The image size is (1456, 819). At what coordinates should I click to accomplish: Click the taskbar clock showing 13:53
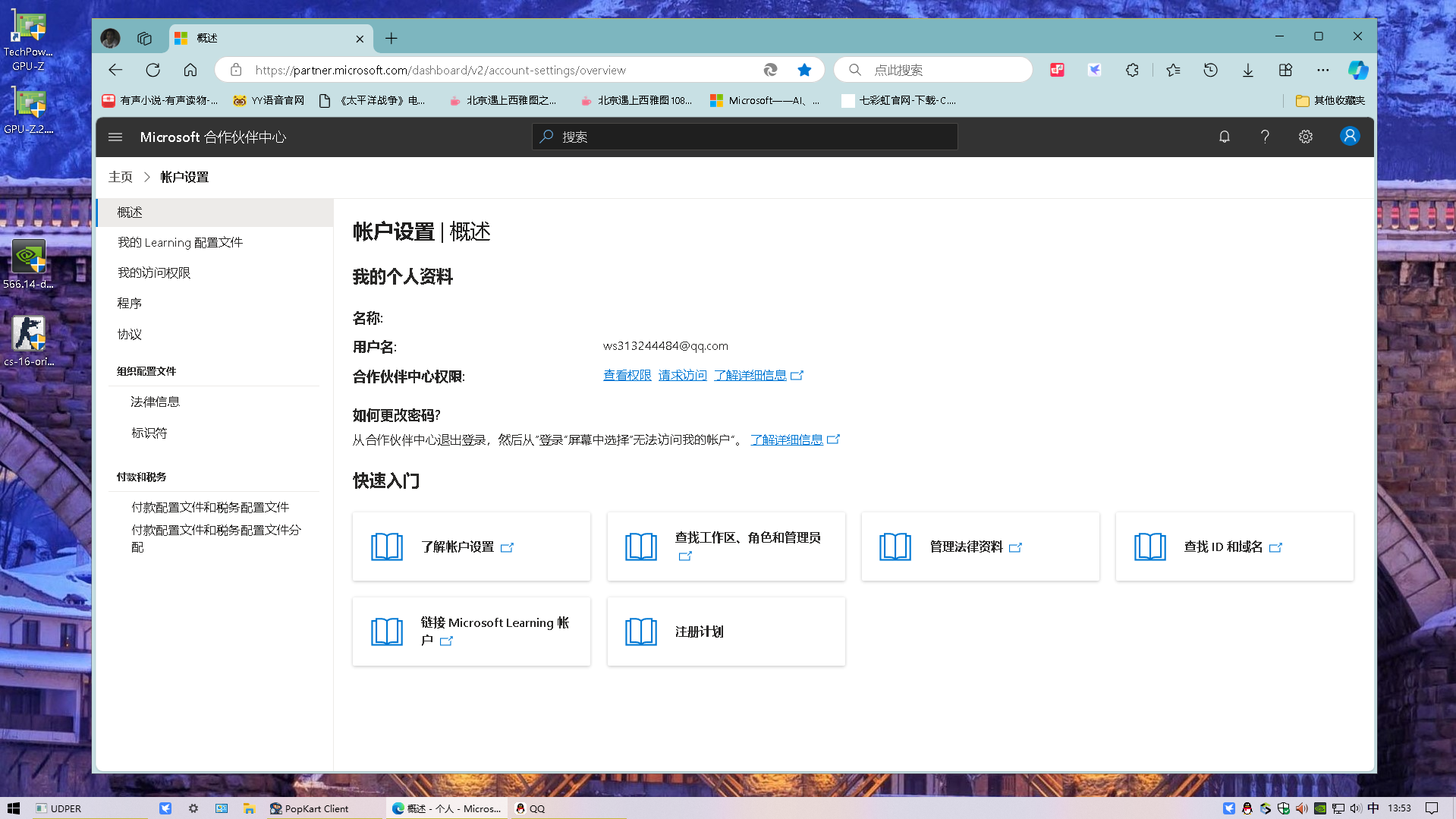1399,808
